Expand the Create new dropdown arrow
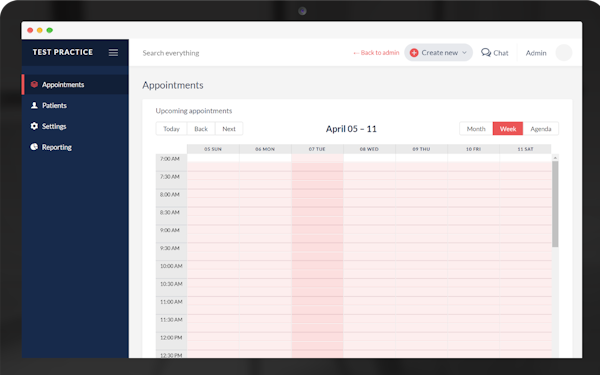 [x=464, y=52]
